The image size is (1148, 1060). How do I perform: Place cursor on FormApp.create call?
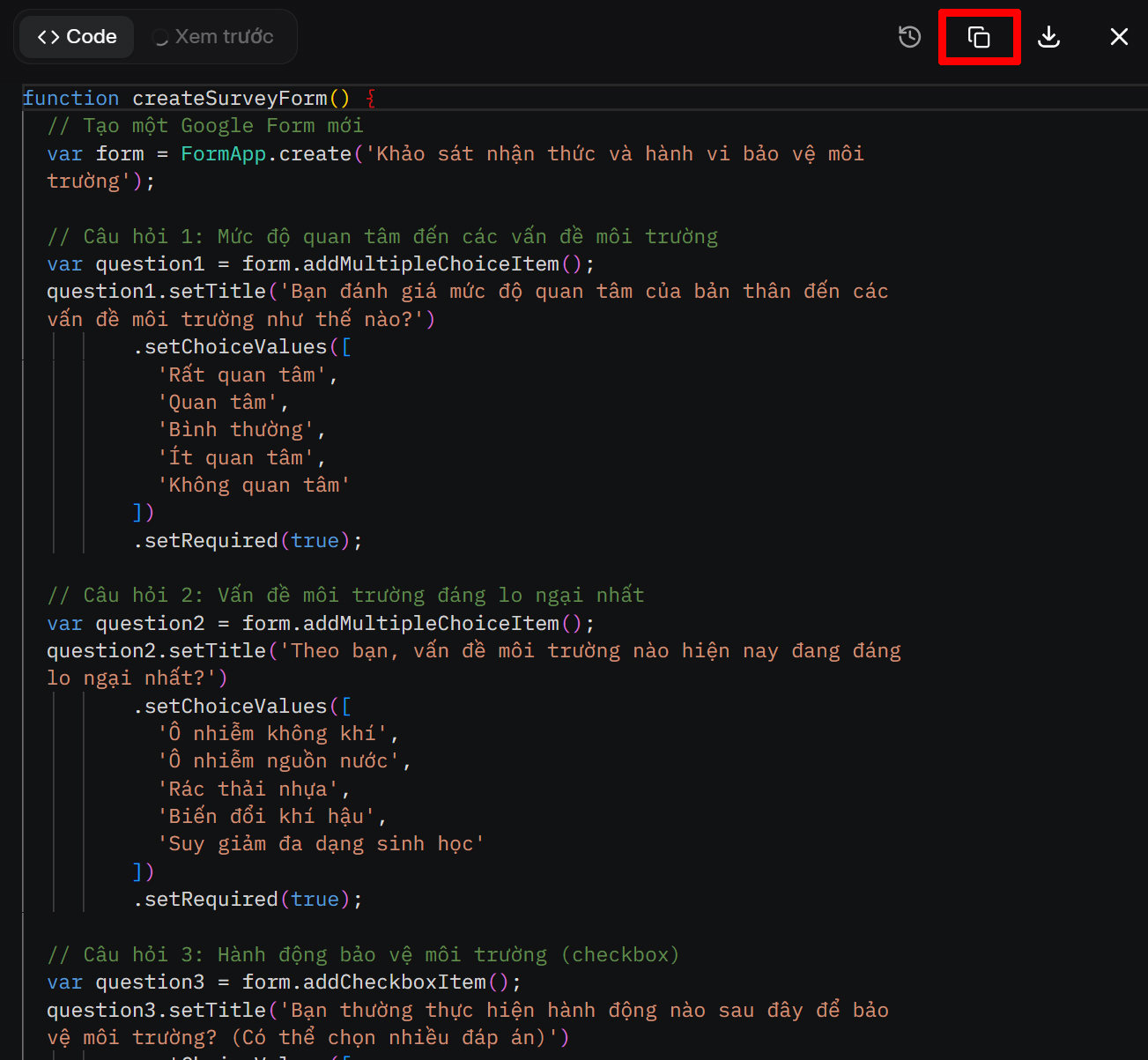pyautogui.click(x=266, y=154)
